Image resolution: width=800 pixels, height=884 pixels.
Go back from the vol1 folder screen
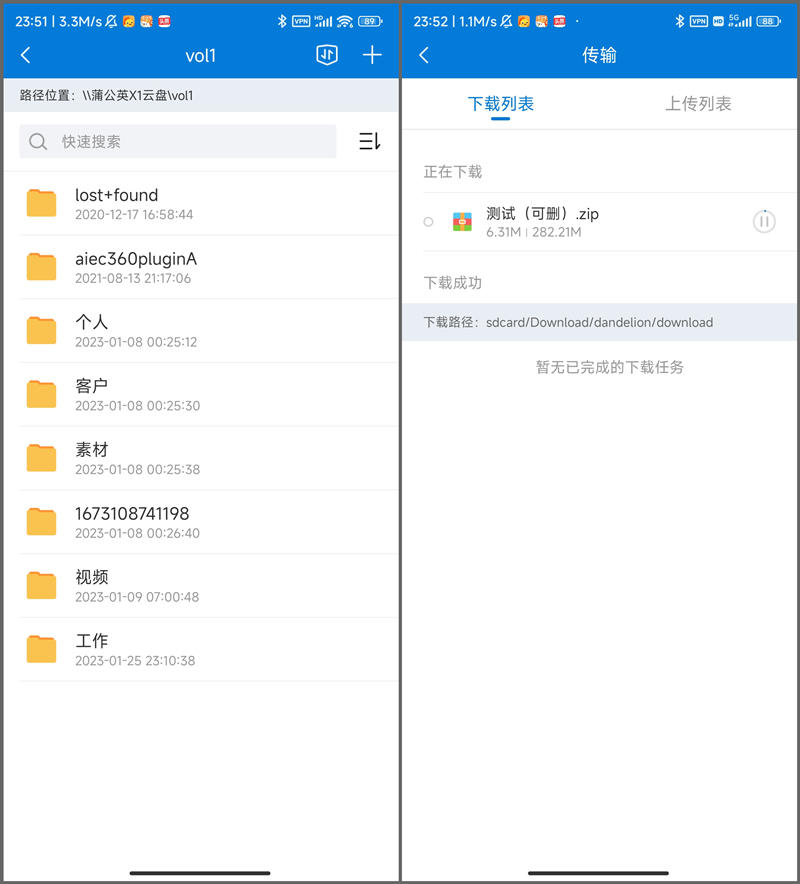(x=26, y=56)
